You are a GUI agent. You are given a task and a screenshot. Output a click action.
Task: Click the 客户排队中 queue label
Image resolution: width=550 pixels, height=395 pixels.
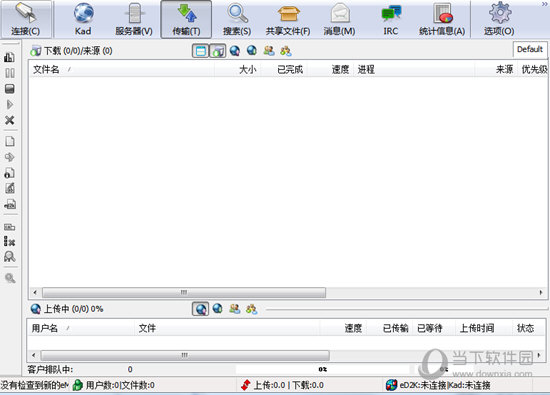point(50,369)
